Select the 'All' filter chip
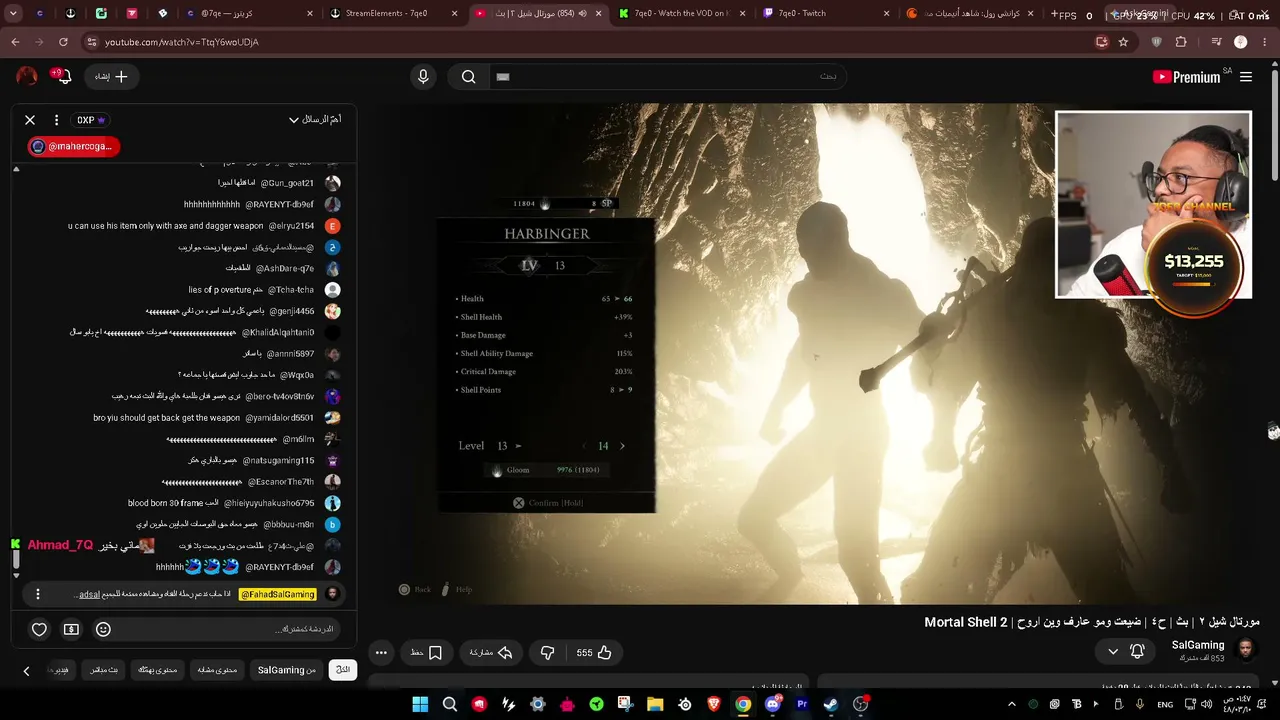The width and height of the screenshot is (1280, 720). pos(343,670)
